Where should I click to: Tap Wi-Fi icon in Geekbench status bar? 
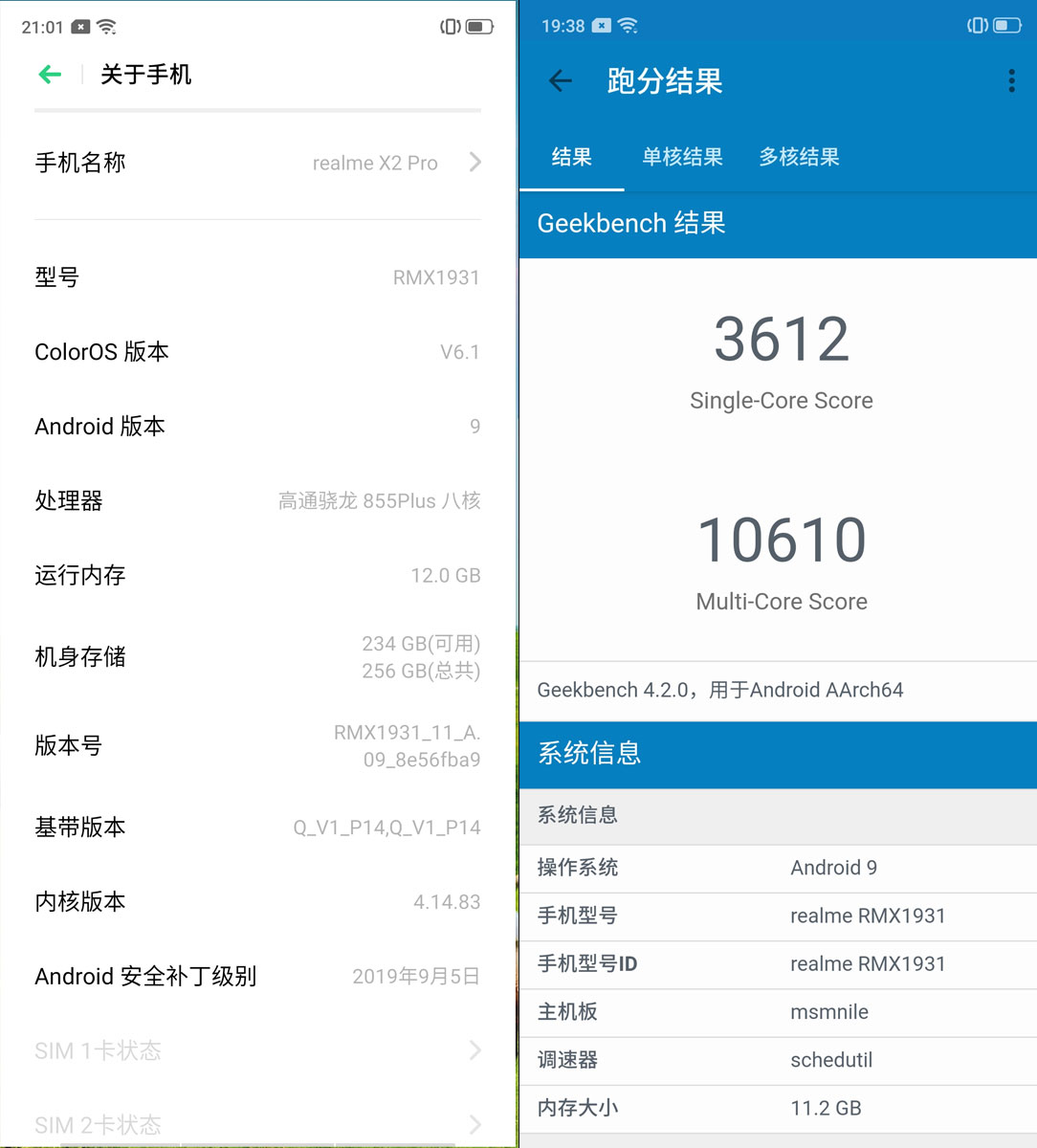pyautogui.click(x=628, y=26)
